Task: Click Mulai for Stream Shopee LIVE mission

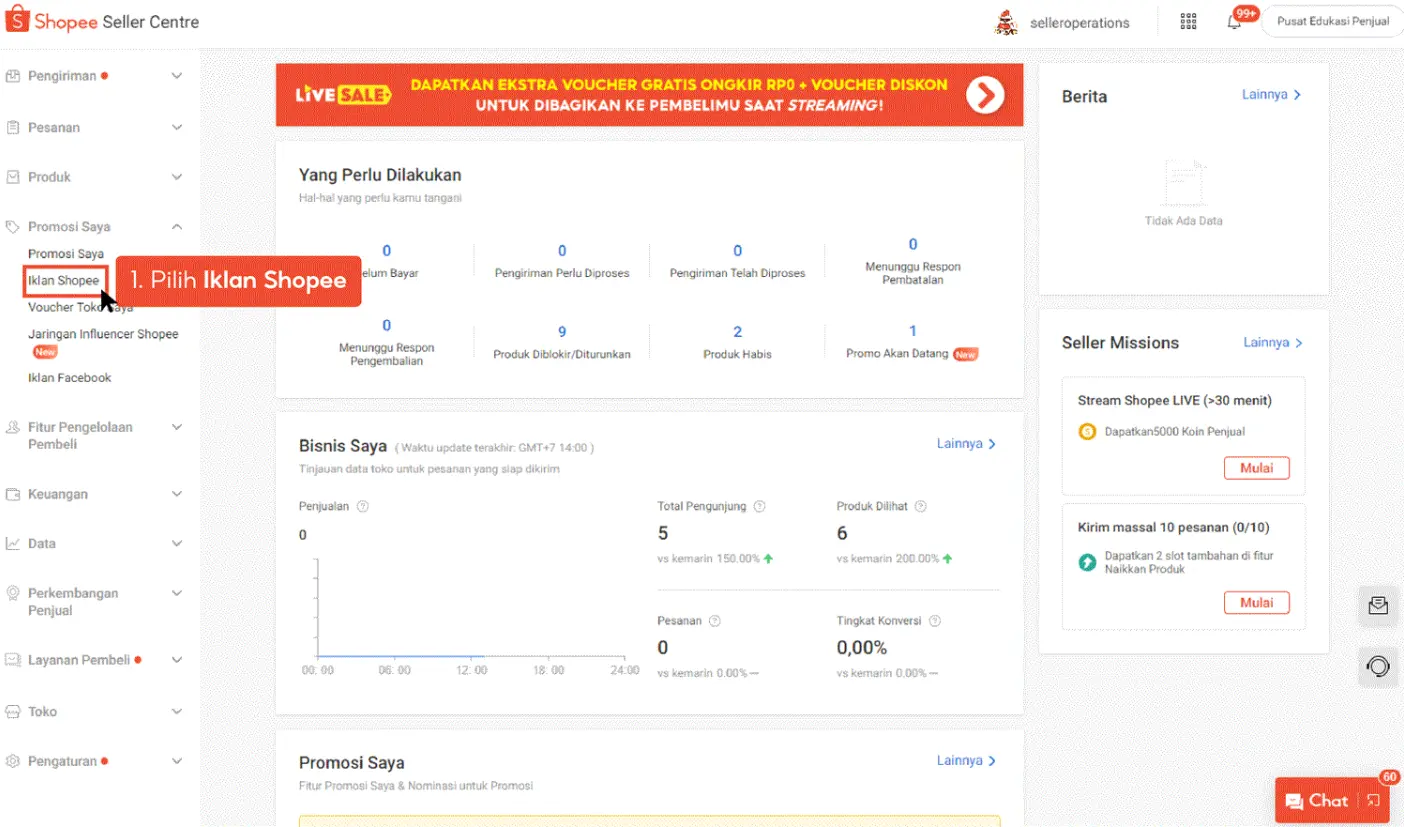Action: 1256,467
